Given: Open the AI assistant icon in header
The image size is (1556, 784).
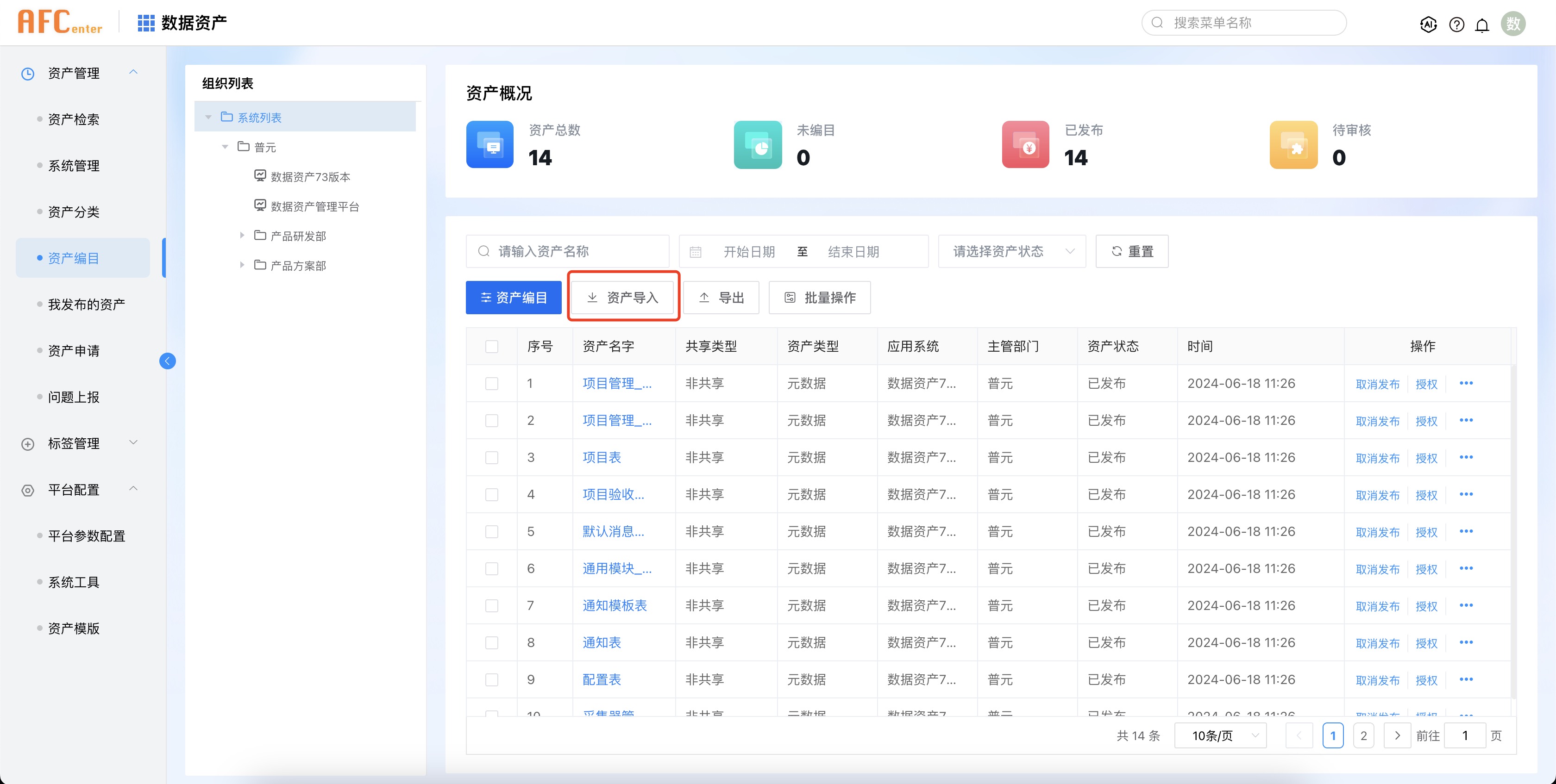Looking at the screenshot, I should click(x=1428, y=24).
